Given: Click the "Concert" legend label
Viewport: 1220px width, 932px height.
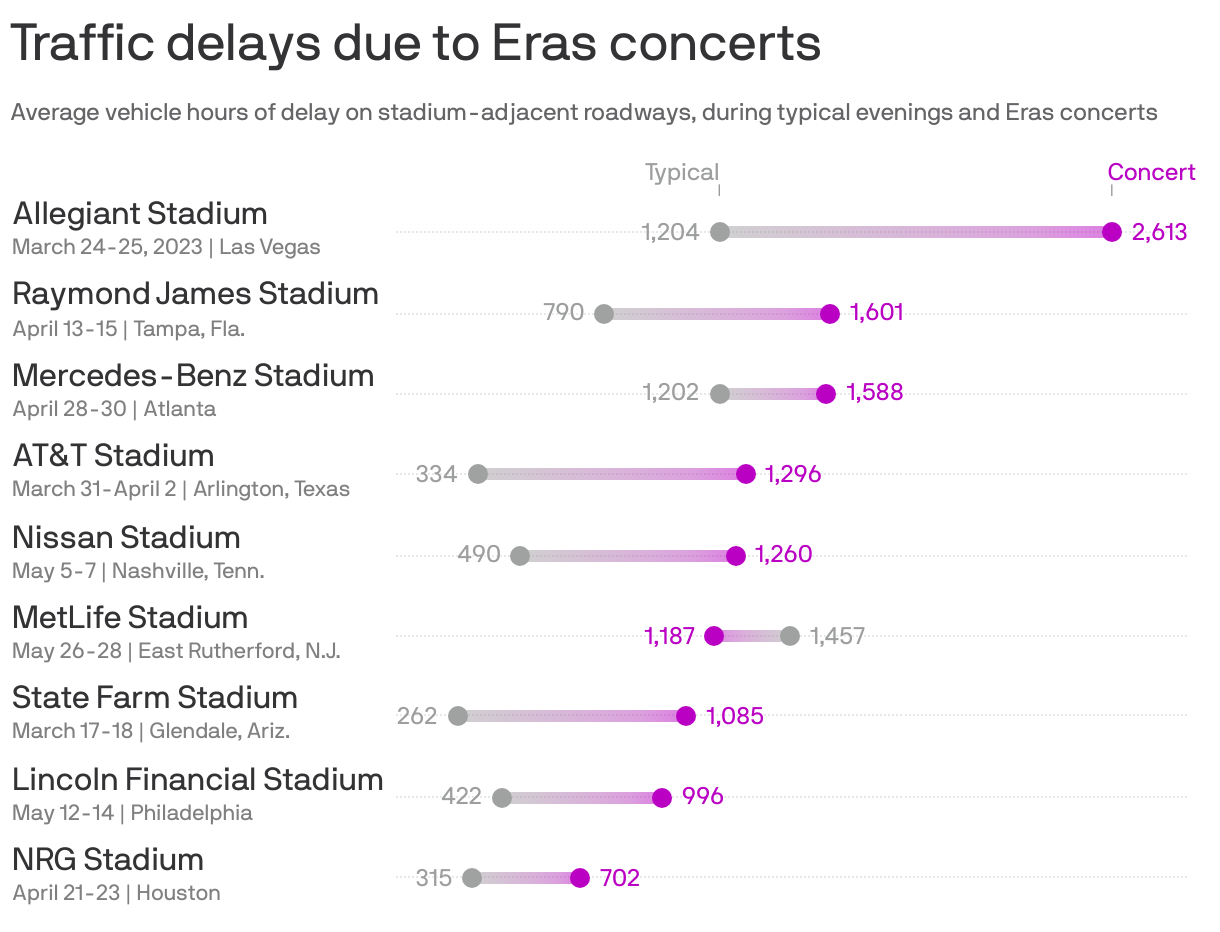Looking at the screenshot, I should 1151,172.
